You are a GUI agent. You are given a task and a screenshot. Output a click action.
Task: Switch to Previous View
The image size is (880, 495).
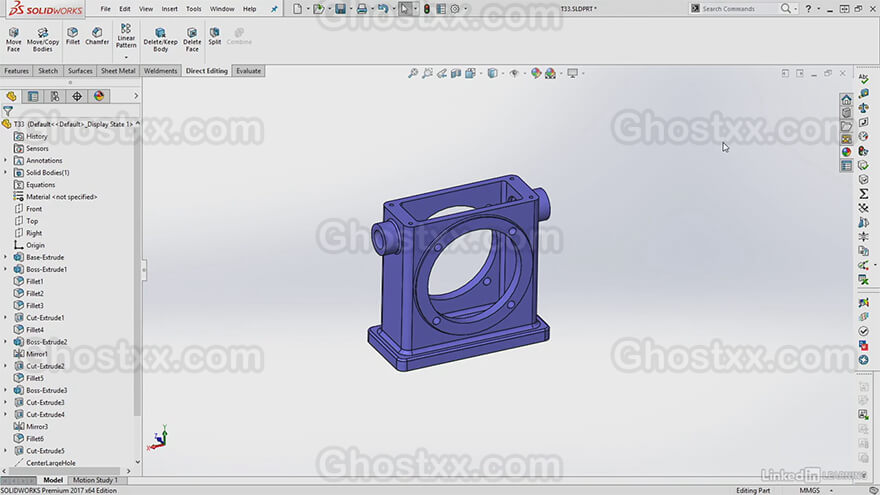tap(442, 73)
